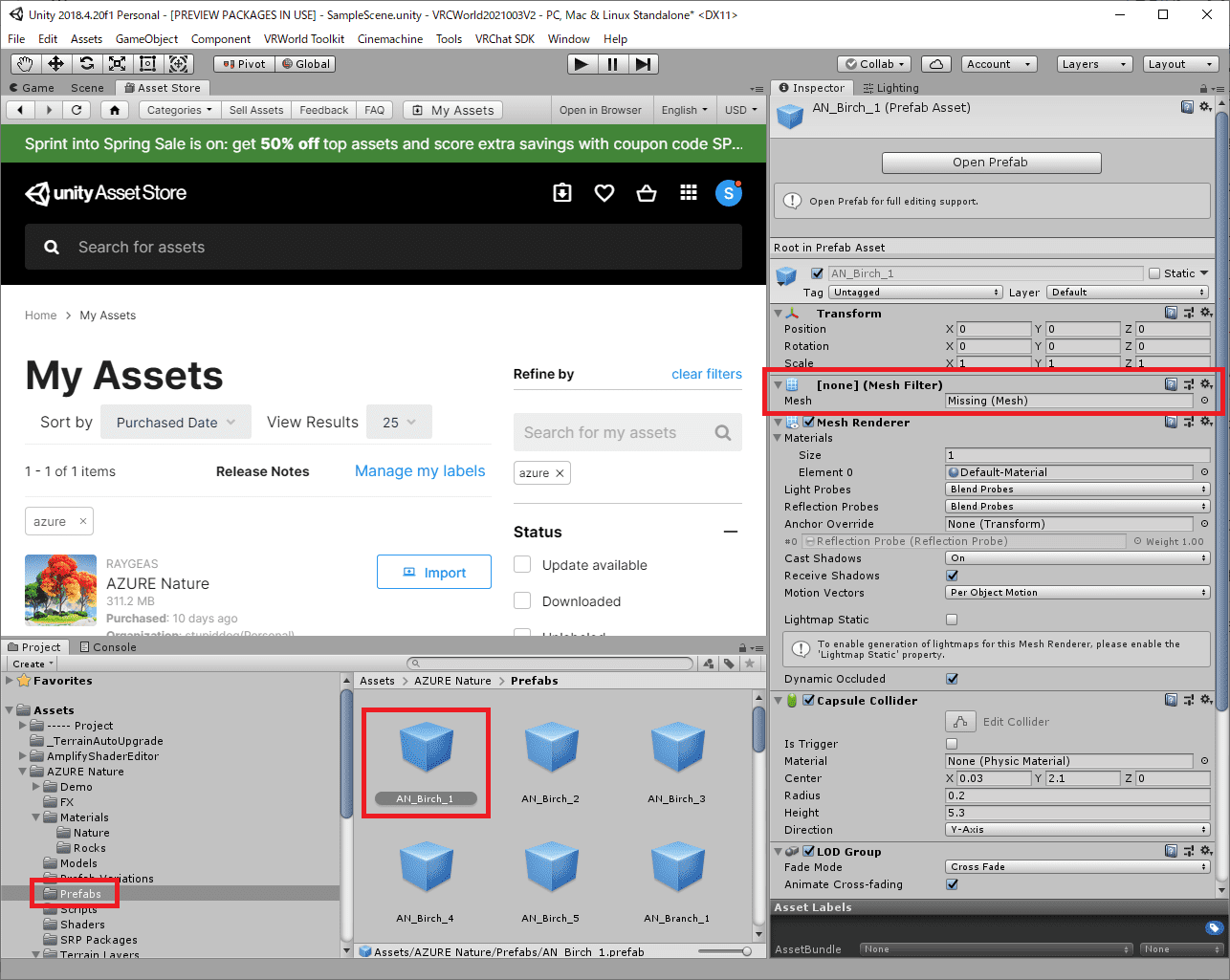The height and width of the screenshot is (980, 1230).
Task: Open Fade Mode dropdown
Action: point(1078,867)
